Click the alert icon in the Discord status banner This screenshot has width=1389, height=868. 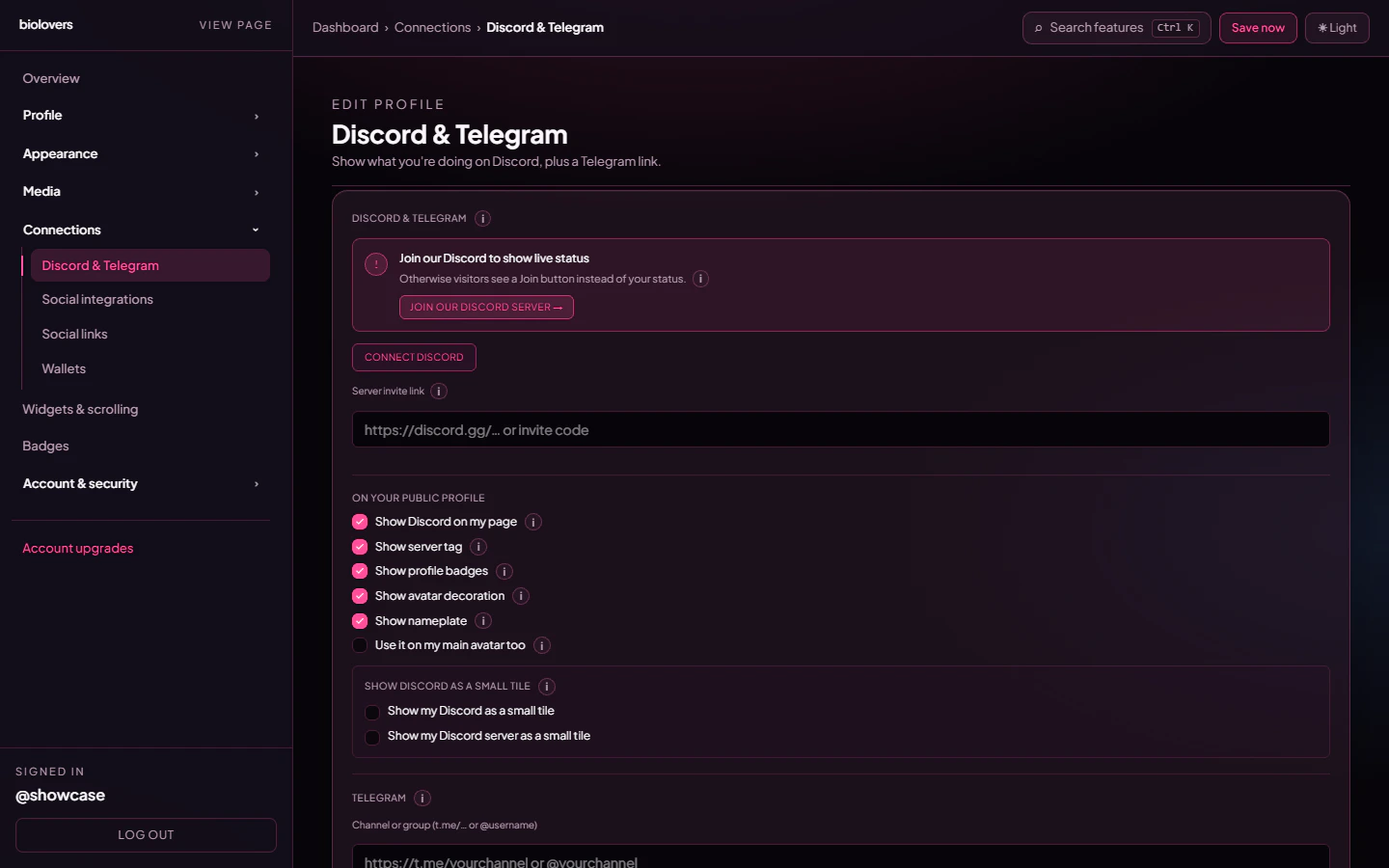coord(376,263)
